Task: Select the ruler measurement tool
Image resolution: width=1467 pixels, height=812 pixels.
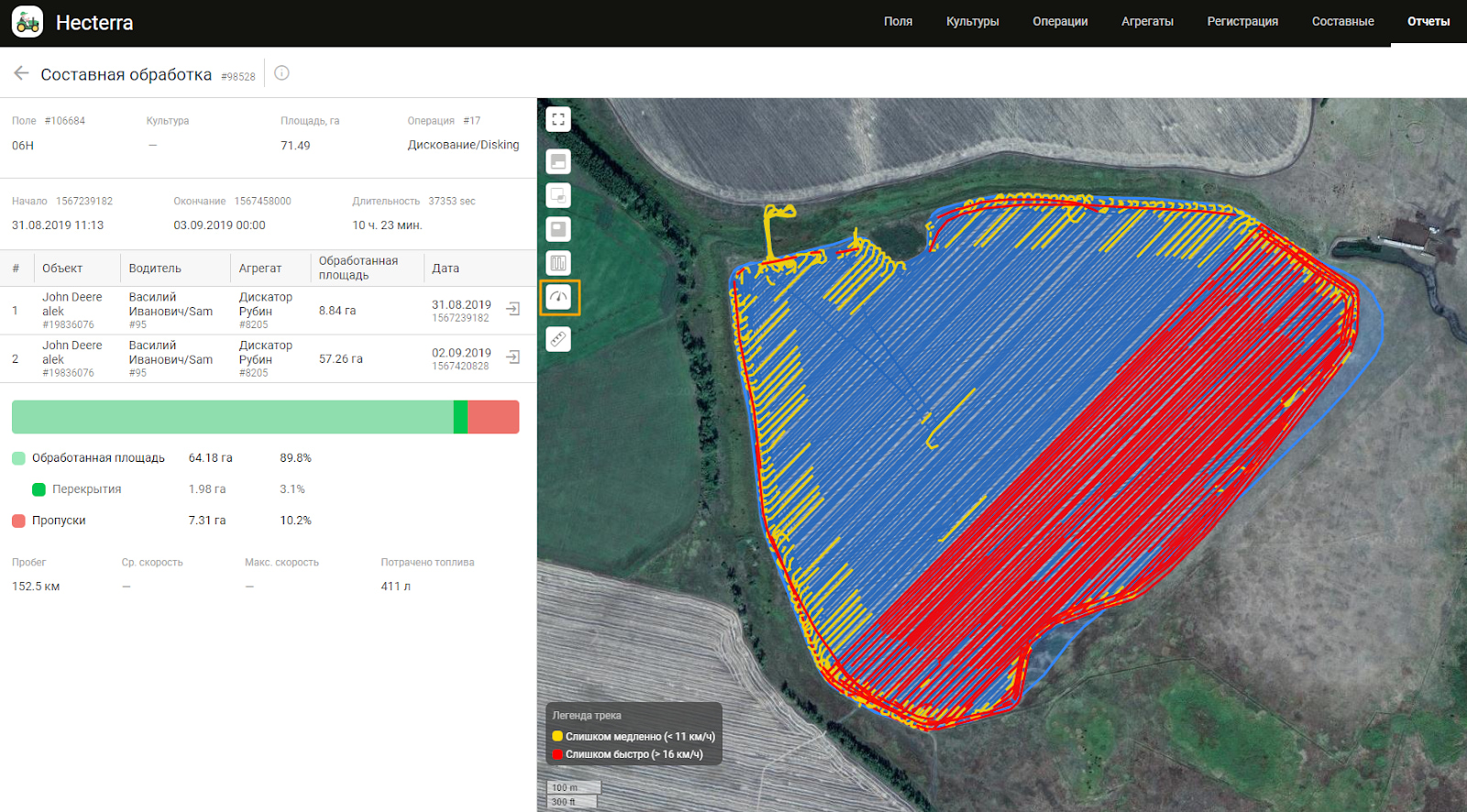Action: pyautogui.click(x=558, y=339)
